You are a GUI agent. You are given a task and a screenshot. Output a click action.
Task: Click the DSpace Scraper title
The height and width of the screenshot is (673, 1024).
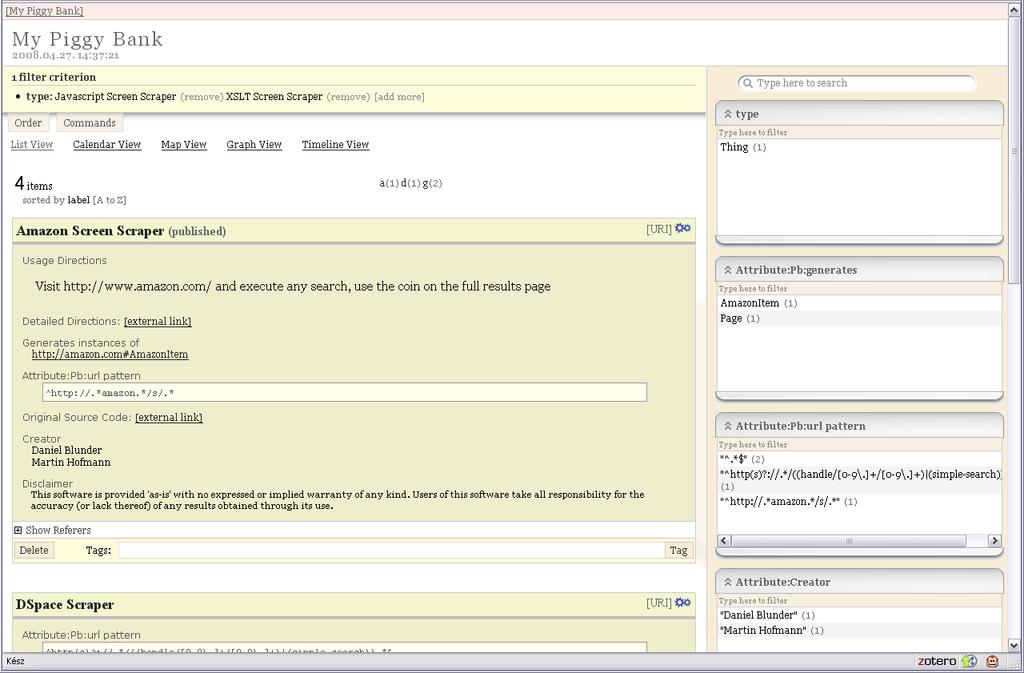65,604
